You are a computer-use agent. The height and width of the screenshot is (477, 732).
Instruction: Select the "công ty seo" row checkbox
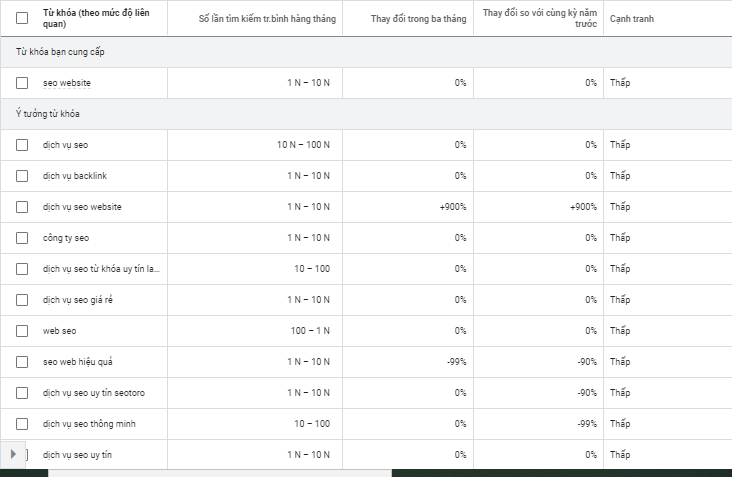pos(22,238)
